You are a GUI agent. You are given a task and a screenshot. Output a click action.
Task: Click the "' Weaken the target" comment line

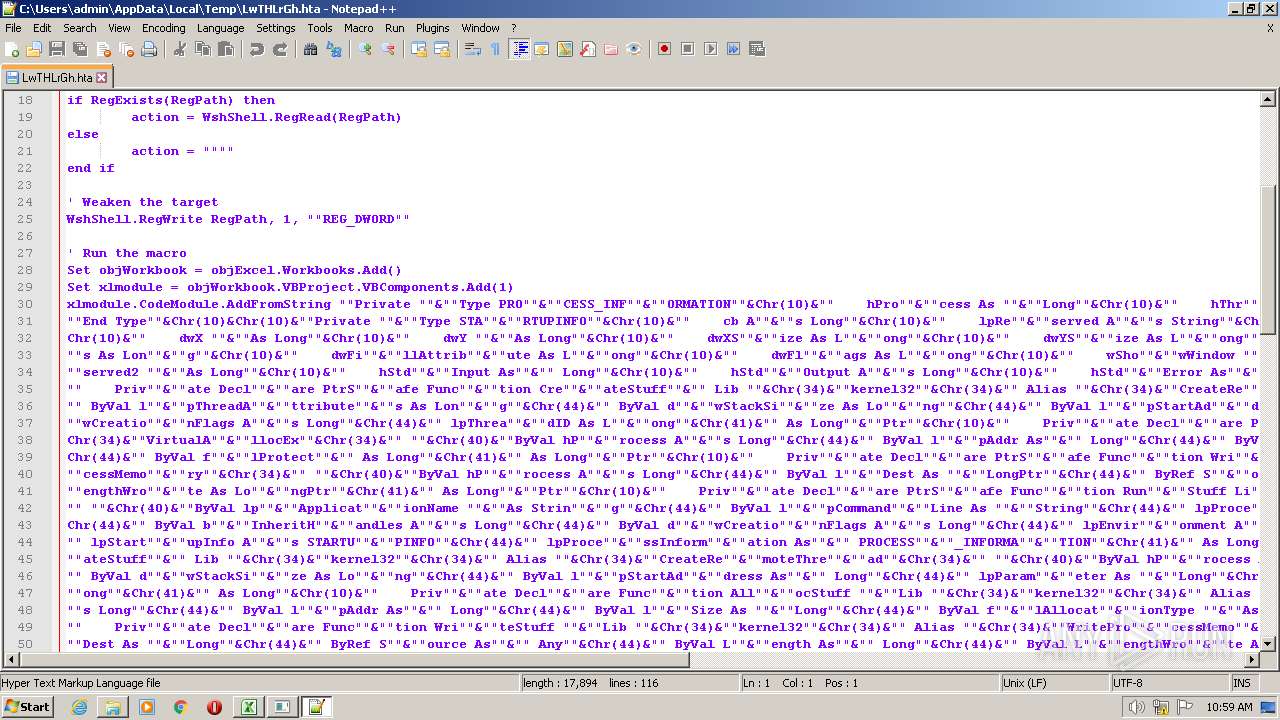tap(142, 202)
